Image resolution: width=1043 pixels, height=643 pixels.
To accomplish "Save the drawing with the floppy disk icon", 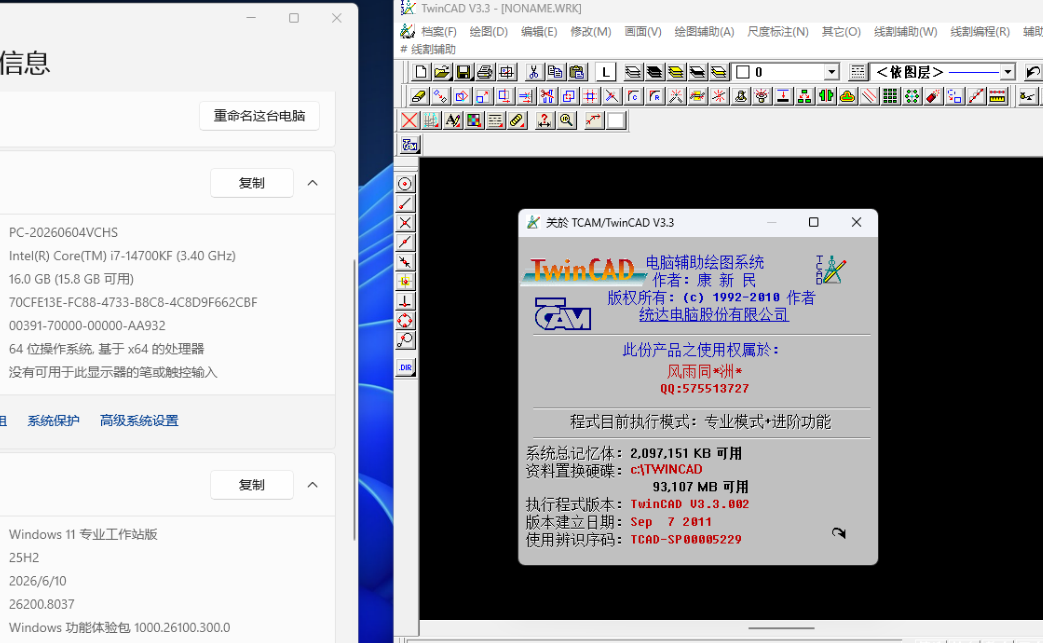I will tap(464, 72).
